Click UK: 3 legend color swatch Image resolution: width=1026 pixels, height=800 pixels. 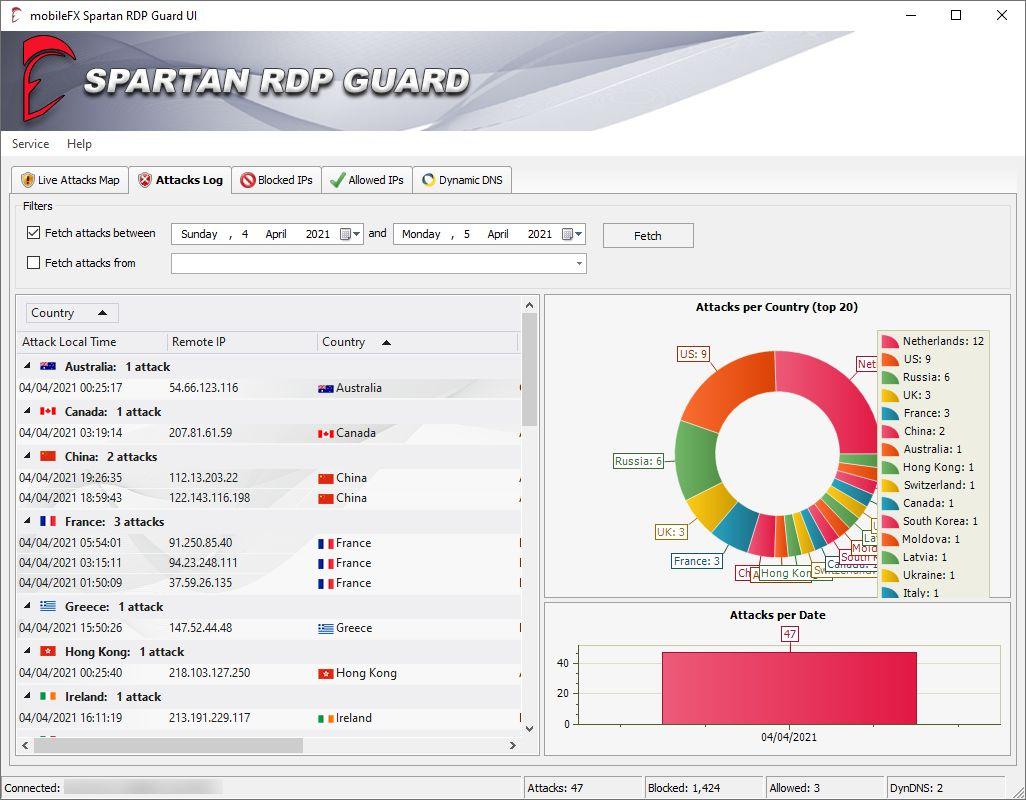(890, 395)
